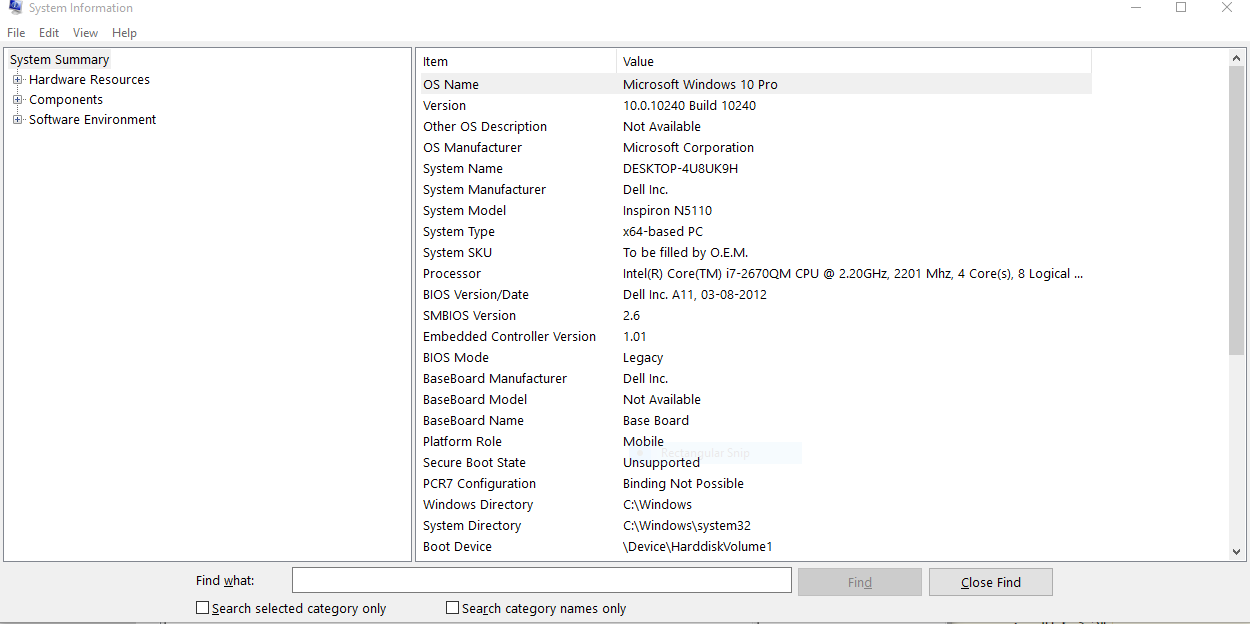
Task: Select the Software Environment category
Action: point(92,120)
